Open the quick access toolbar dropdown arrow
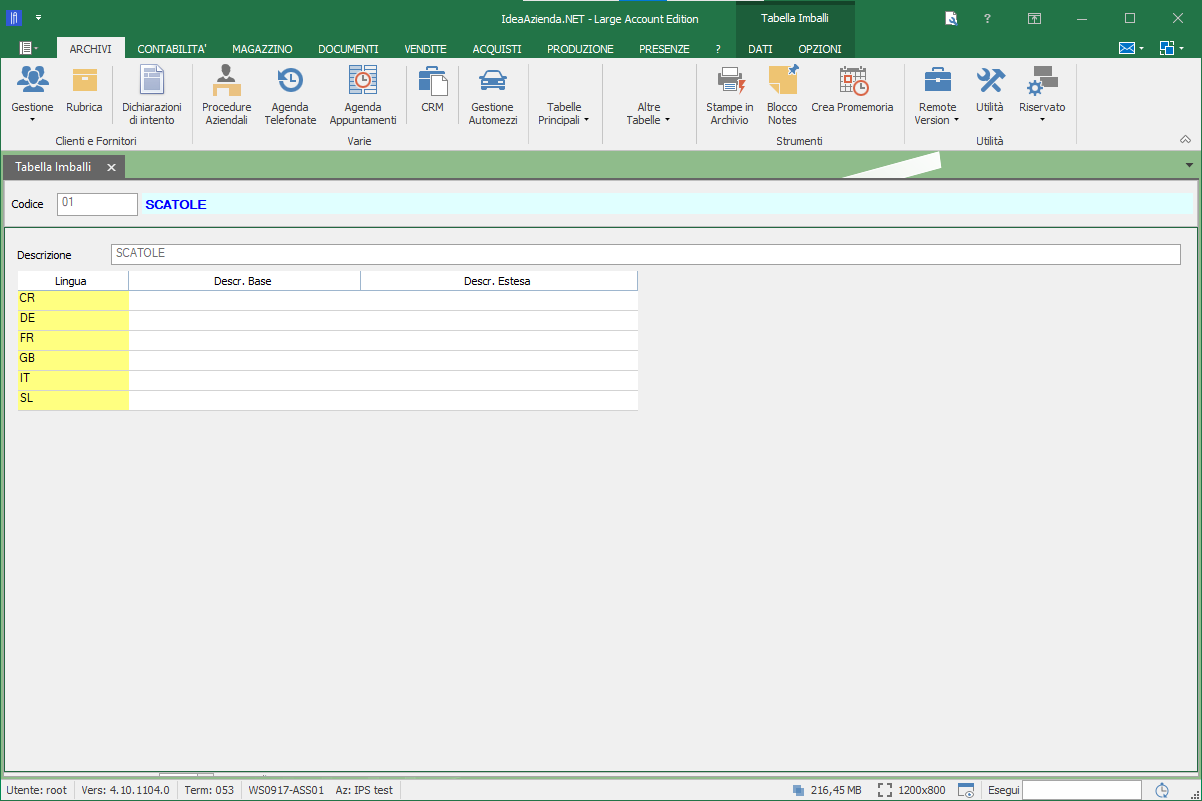1202x801 pixels. pyautogui.click(x=38, y=18)
